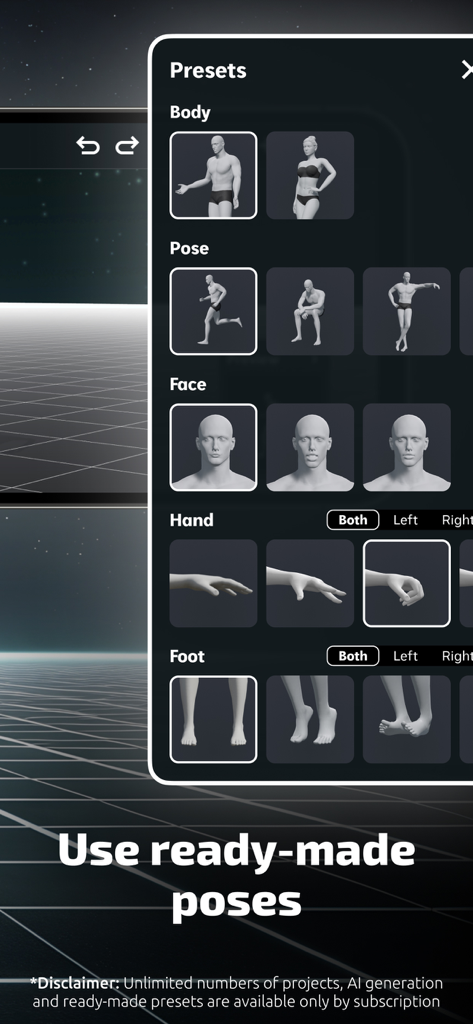The width and height of the screenshot is (473, 1024).
Task: Undo the last action with the undo arrow
Action: (88, 146)
